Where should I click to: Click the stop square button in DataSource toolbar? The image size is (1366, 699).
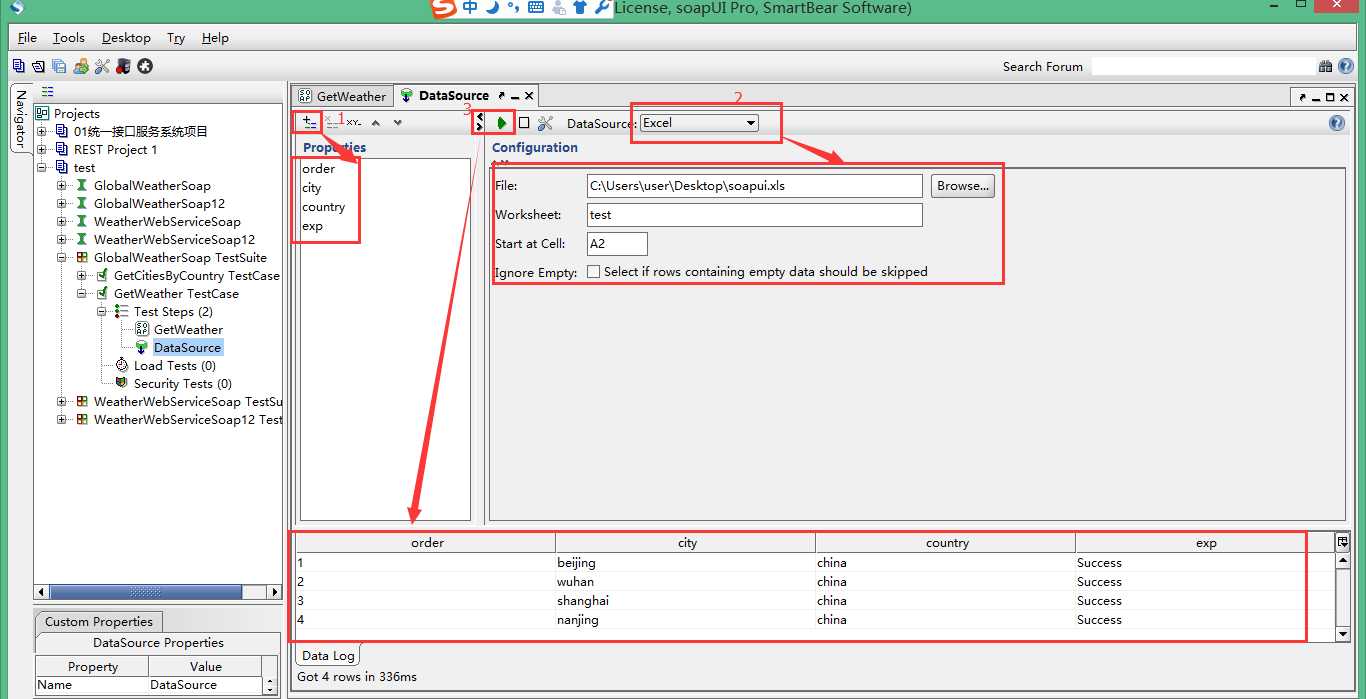pyautogui.click(x=524, y=123)
